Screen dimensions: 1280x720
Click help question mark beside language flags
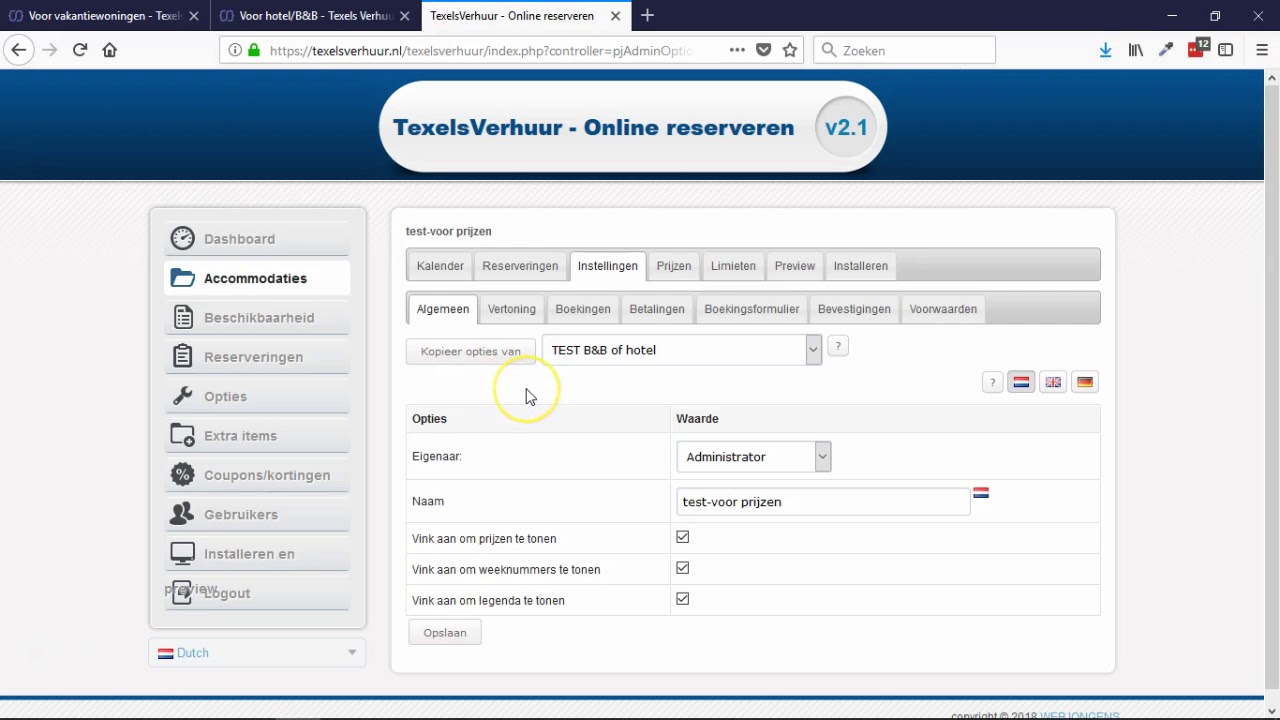(x=992, y=382)
